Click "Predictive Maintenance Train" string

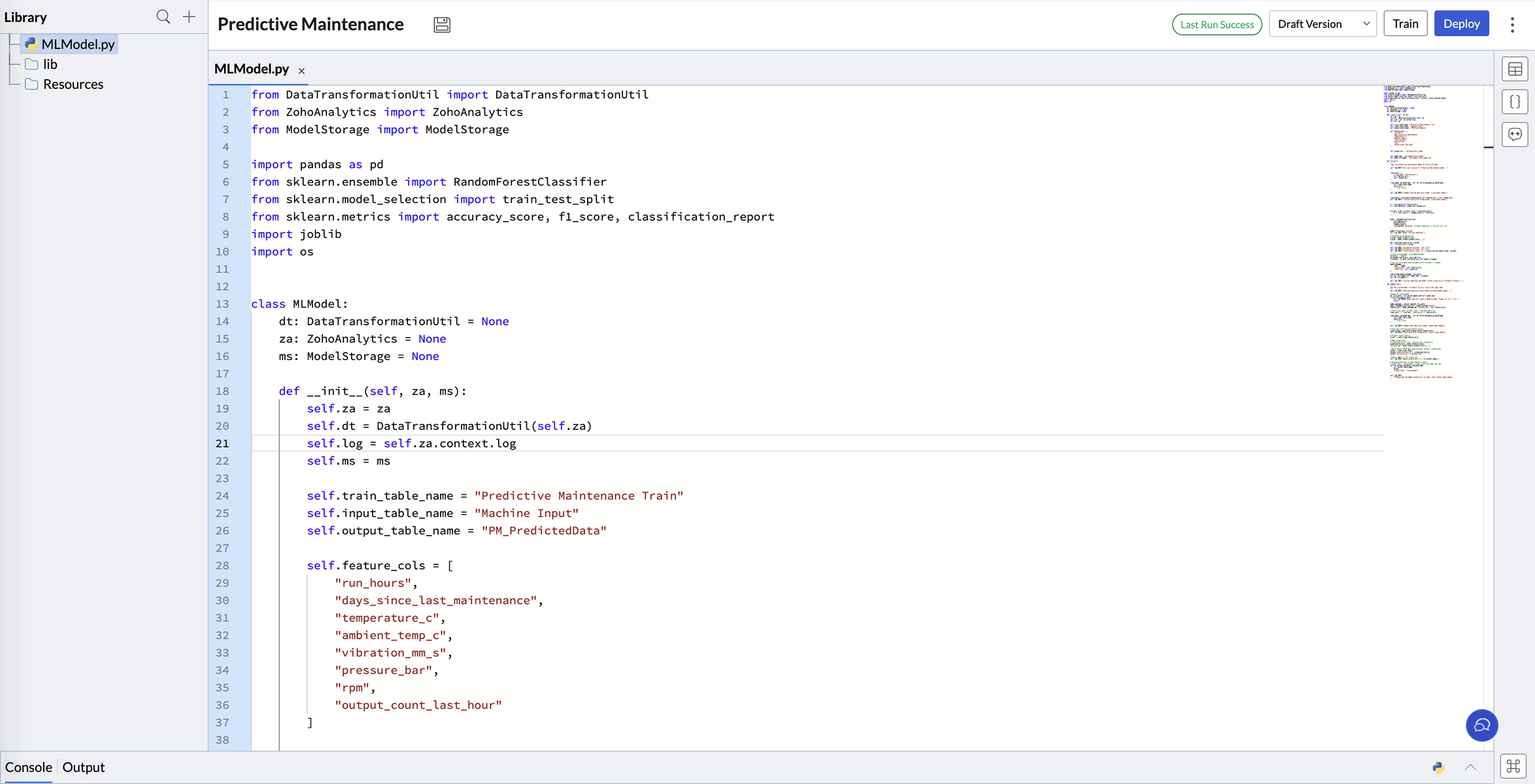point(579,496)
